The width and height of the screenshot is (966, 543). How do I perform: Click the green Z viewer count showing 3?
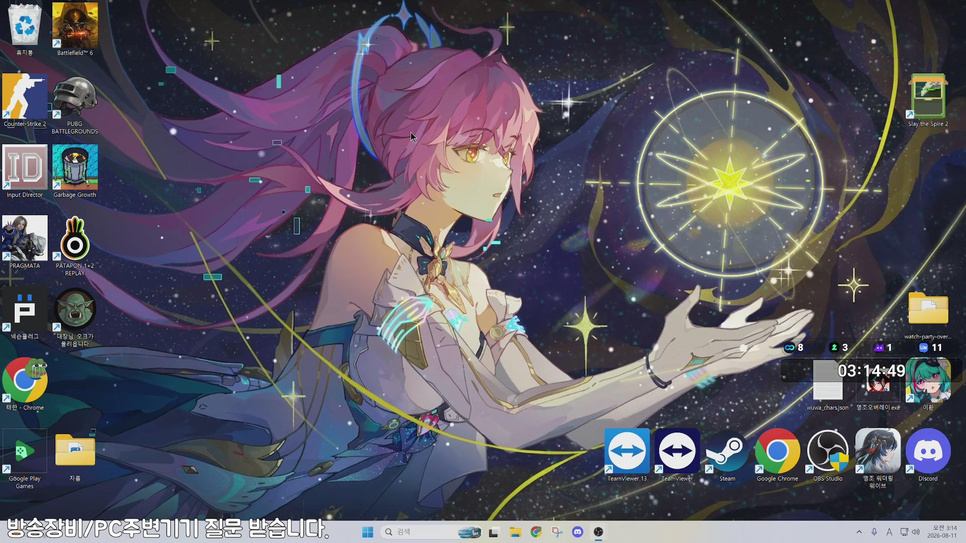pyautogui.click(x=839, y=348)
